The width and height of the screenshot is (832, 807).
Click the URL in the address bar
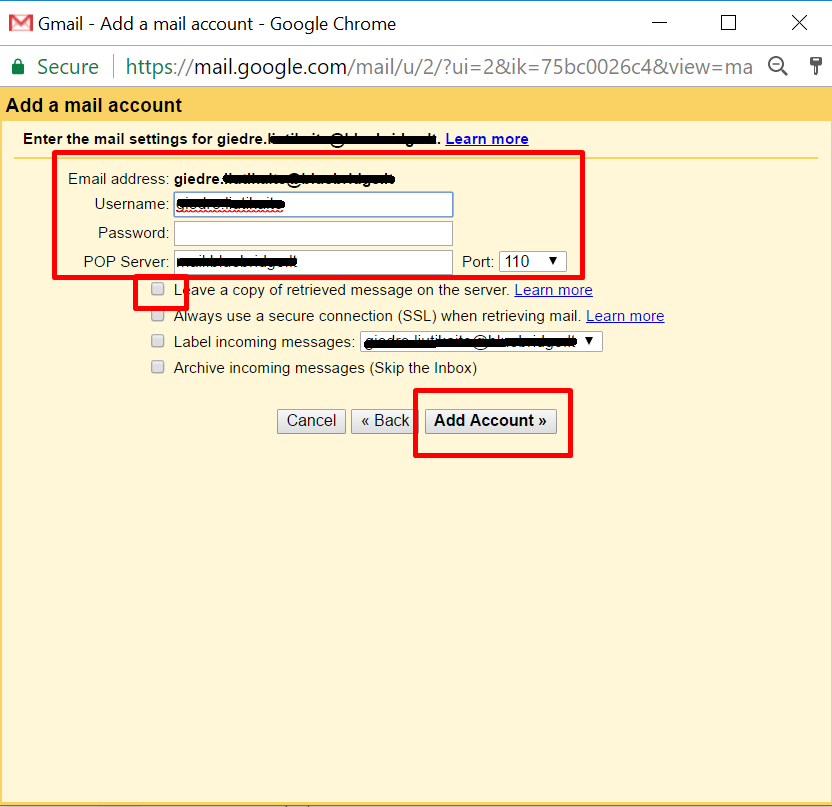(439, 67)
